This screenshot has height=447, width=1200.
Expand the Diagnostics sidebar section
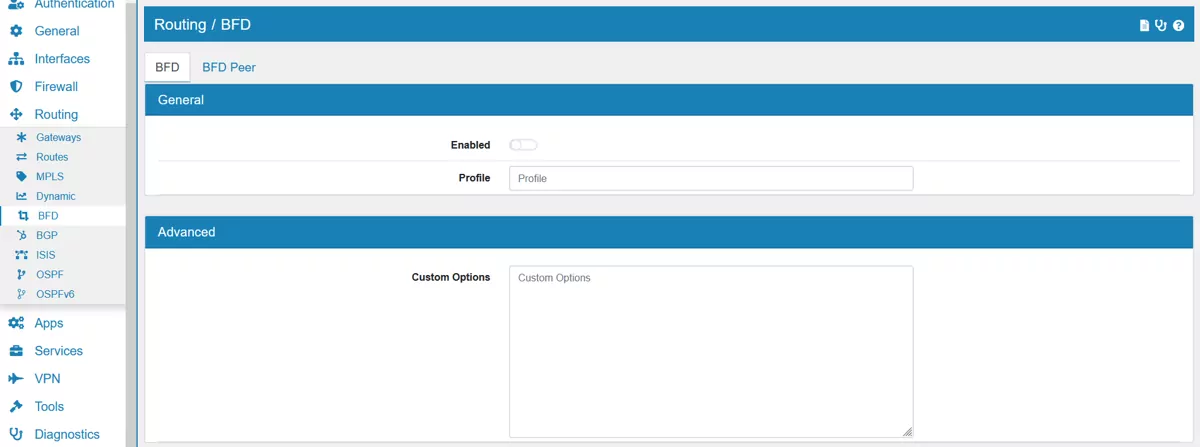66,434
